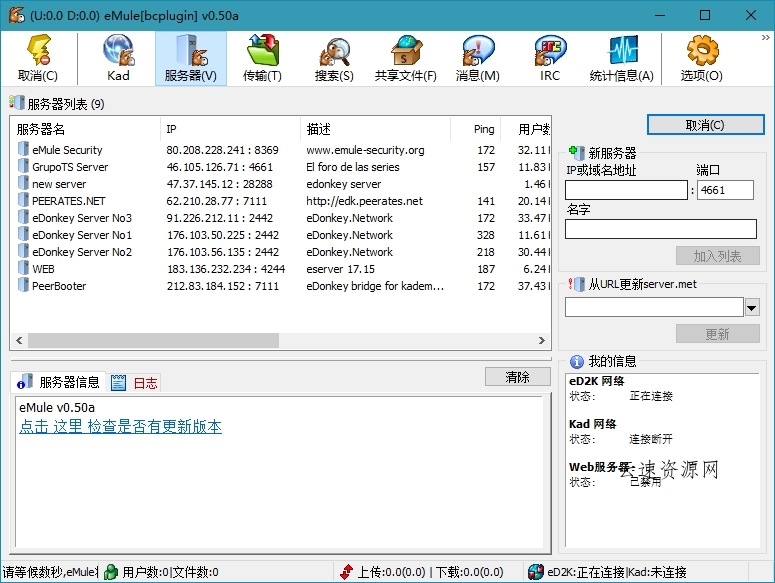Click the server icon of new server row
This screenshot has height=583, width=775.
[x=23, y=183]
